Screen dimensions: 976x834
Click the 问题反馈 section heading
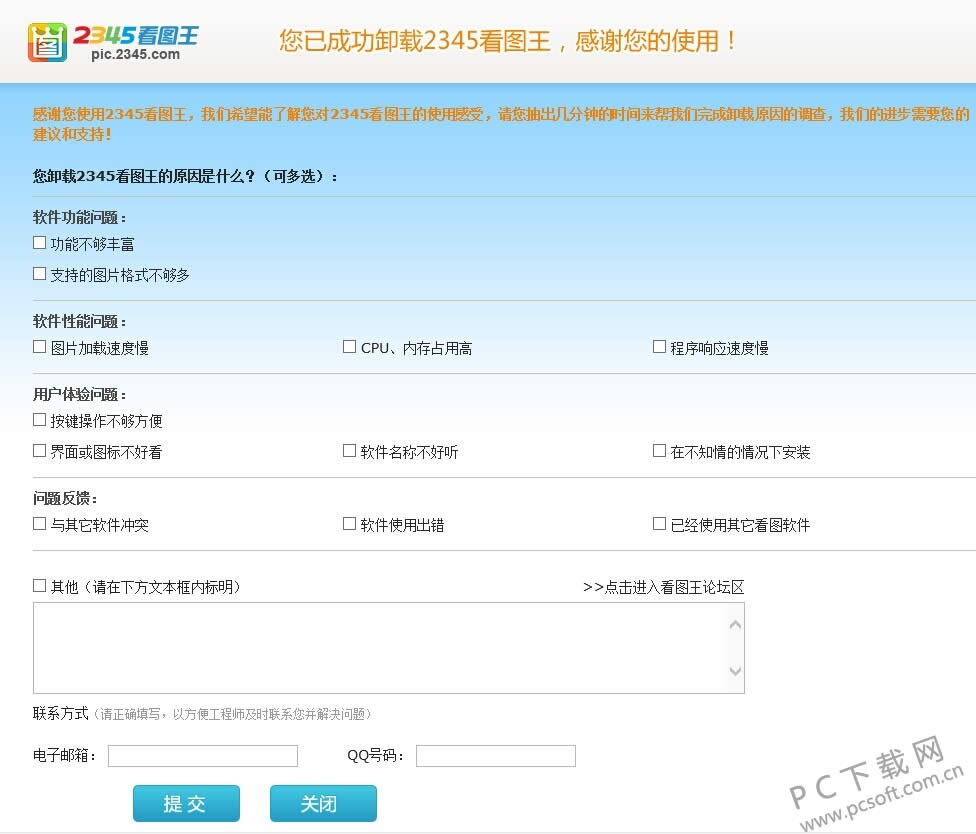pyautogui.click(x=65, y=498)
